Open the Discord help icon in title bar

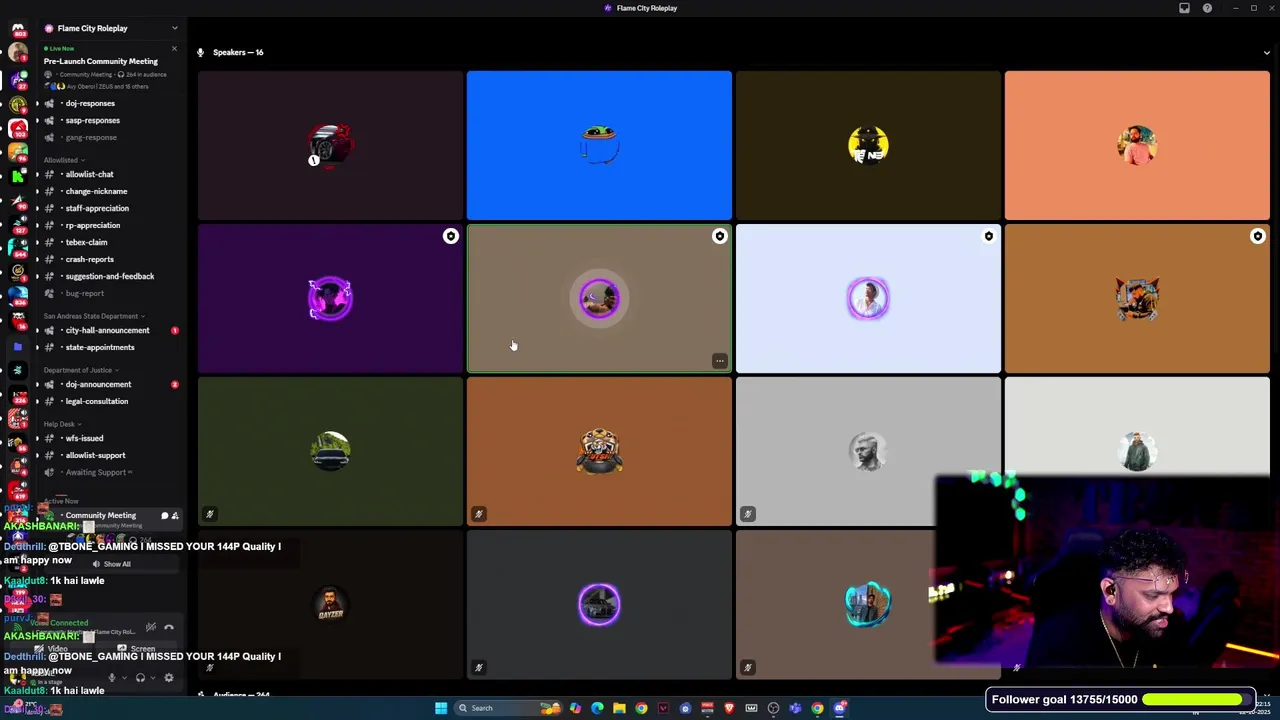pos(1207,8)
